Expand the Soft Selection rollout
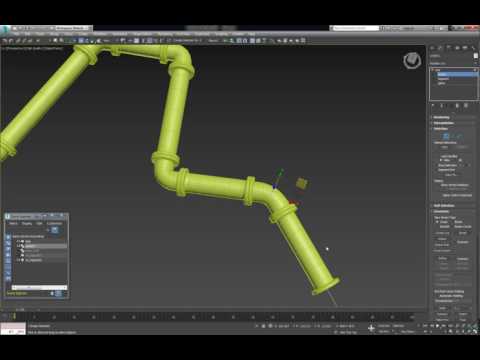The height and width of the screenshot is (360, 480). pyautogui.click(x=453, y=206)
